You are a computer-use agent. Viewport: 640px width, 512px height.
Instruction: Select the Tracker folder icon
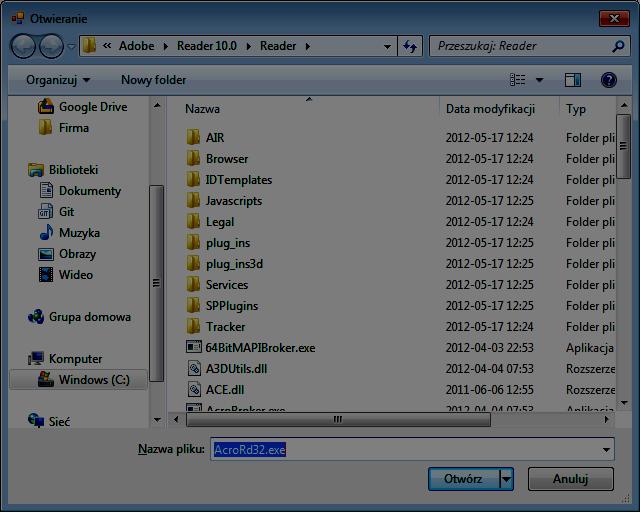193,327
